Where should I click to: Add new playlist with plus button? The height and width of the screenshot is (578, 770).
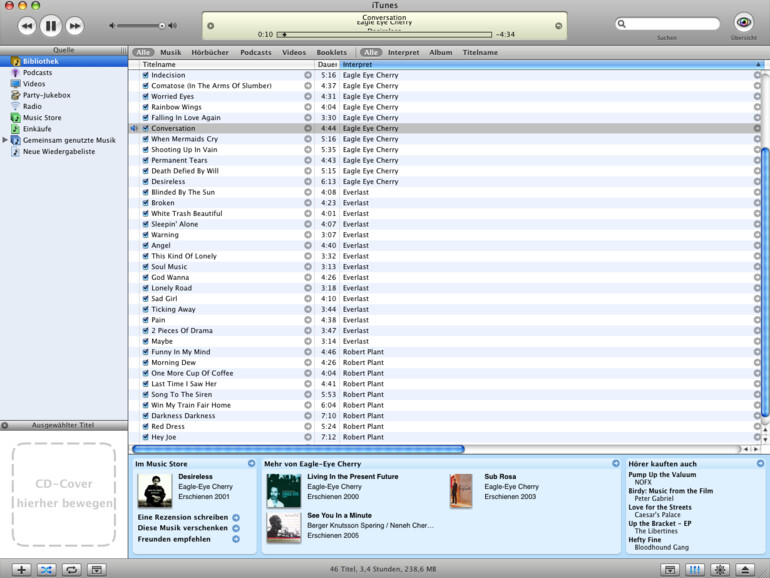click(x=21, y=570)
